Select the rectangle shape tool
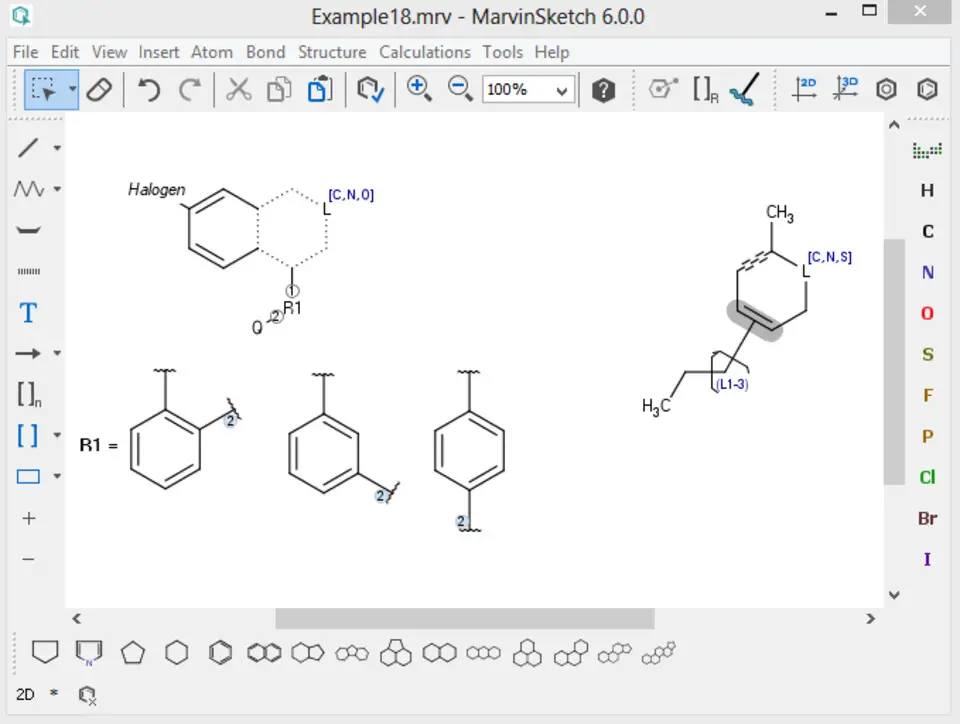960x724 pixels. pos(28,476)
